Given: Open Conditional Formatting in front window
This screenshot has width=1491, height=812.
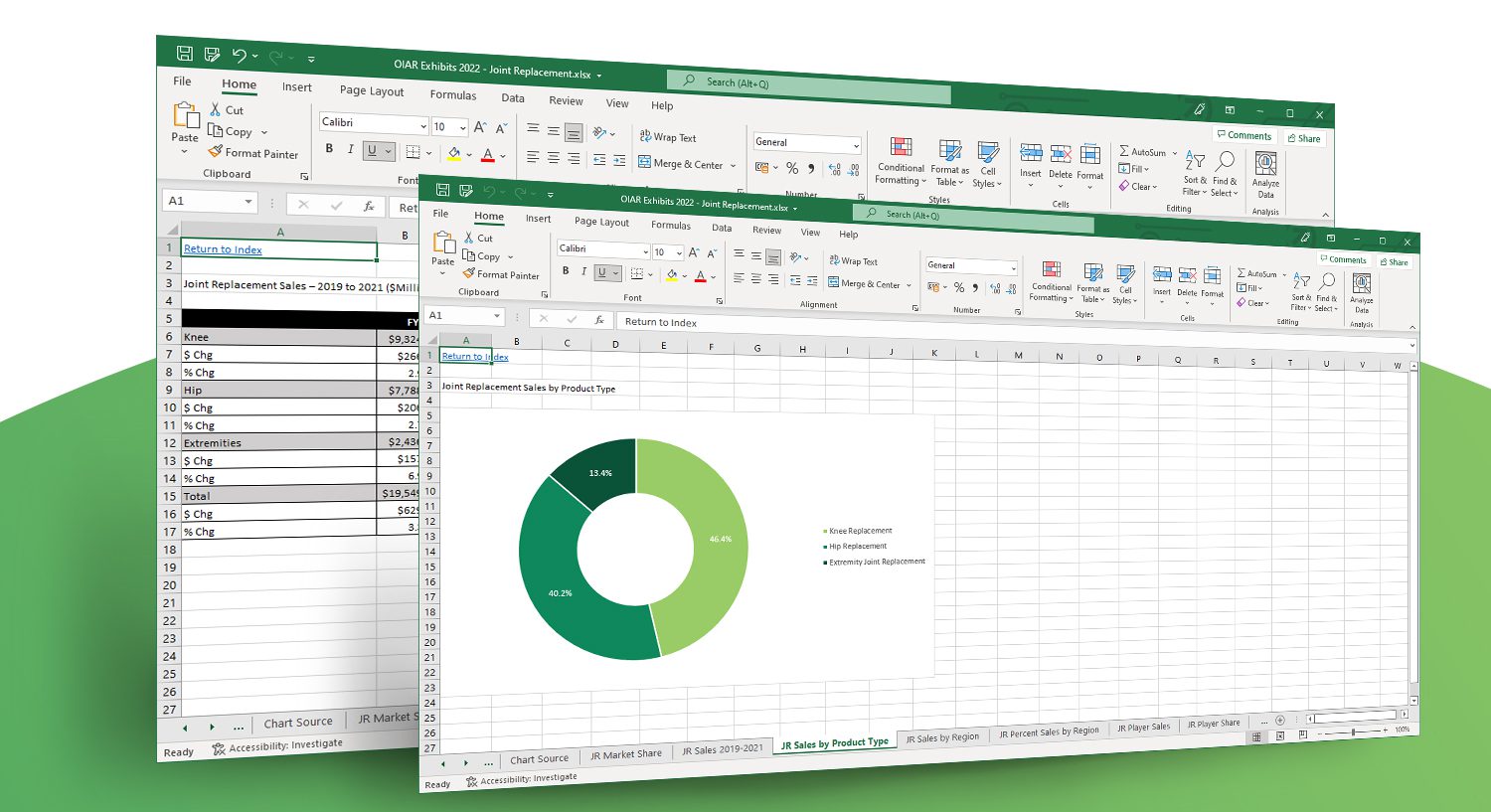Looking at the screenshot, I should (1051, 280).
